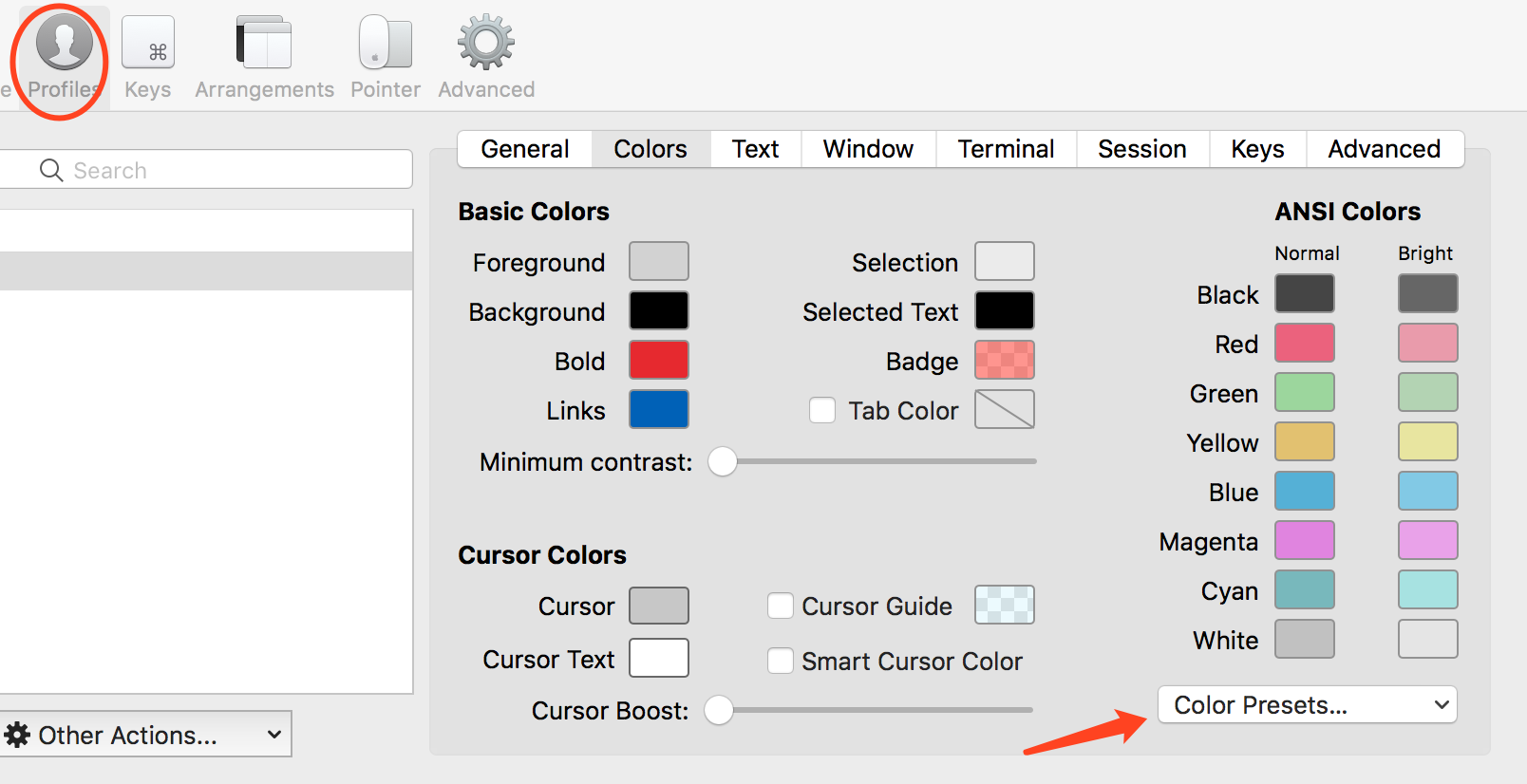
Task: Click the Minimum contrast slider knob
Action: click(723, 461)
